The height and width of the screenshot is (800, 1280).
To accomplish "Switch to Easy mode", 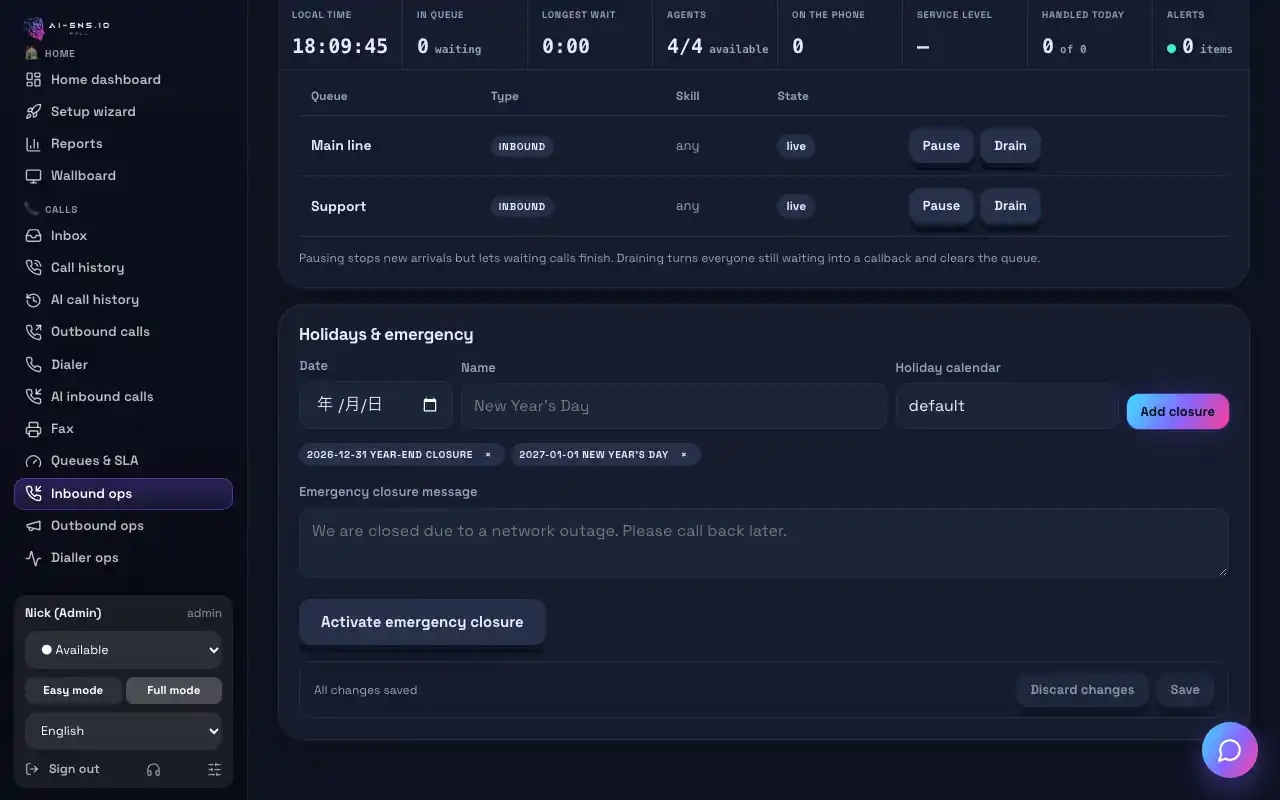I will point(73,690).
